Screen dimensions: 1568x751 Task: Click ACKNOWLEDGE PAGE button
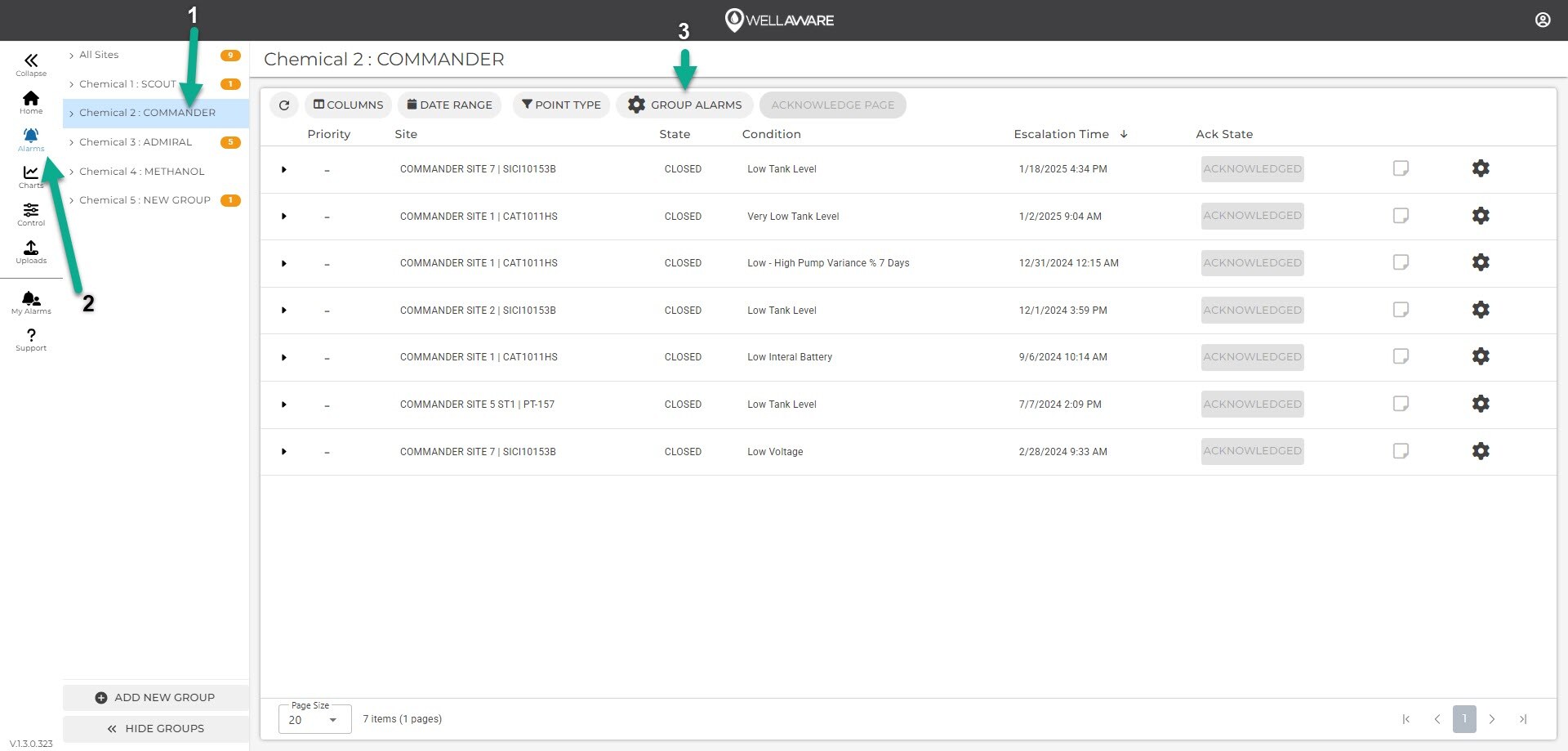832,105
